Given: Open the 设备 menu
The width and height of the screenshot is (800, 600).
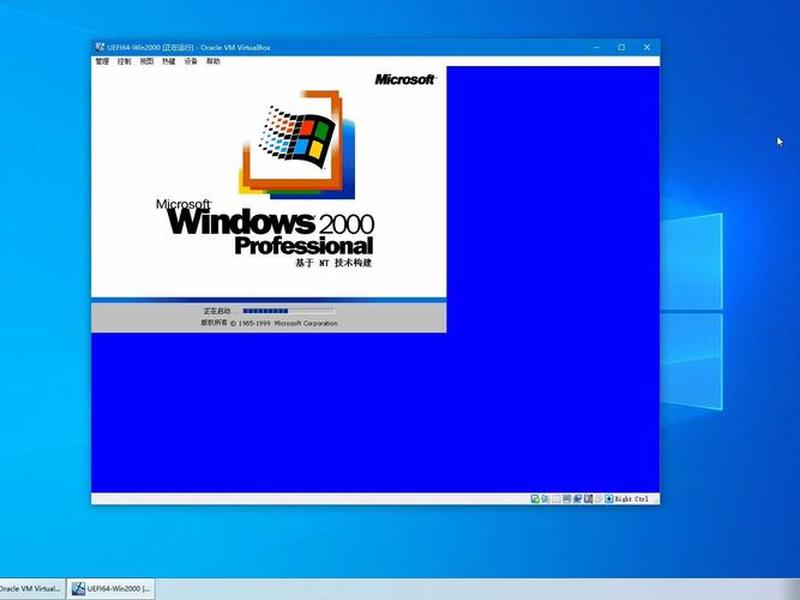Looking at the screenshot, I should tap(191, 61).
